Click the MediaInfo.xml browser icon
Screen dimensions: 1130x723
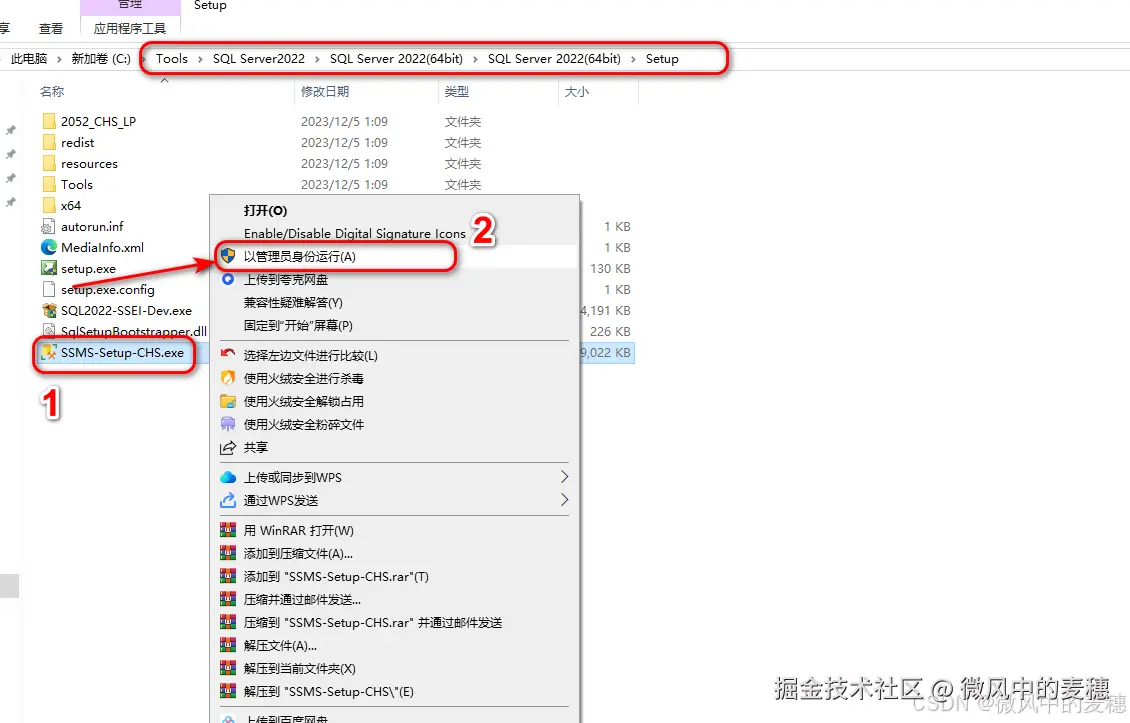point(47,247)
